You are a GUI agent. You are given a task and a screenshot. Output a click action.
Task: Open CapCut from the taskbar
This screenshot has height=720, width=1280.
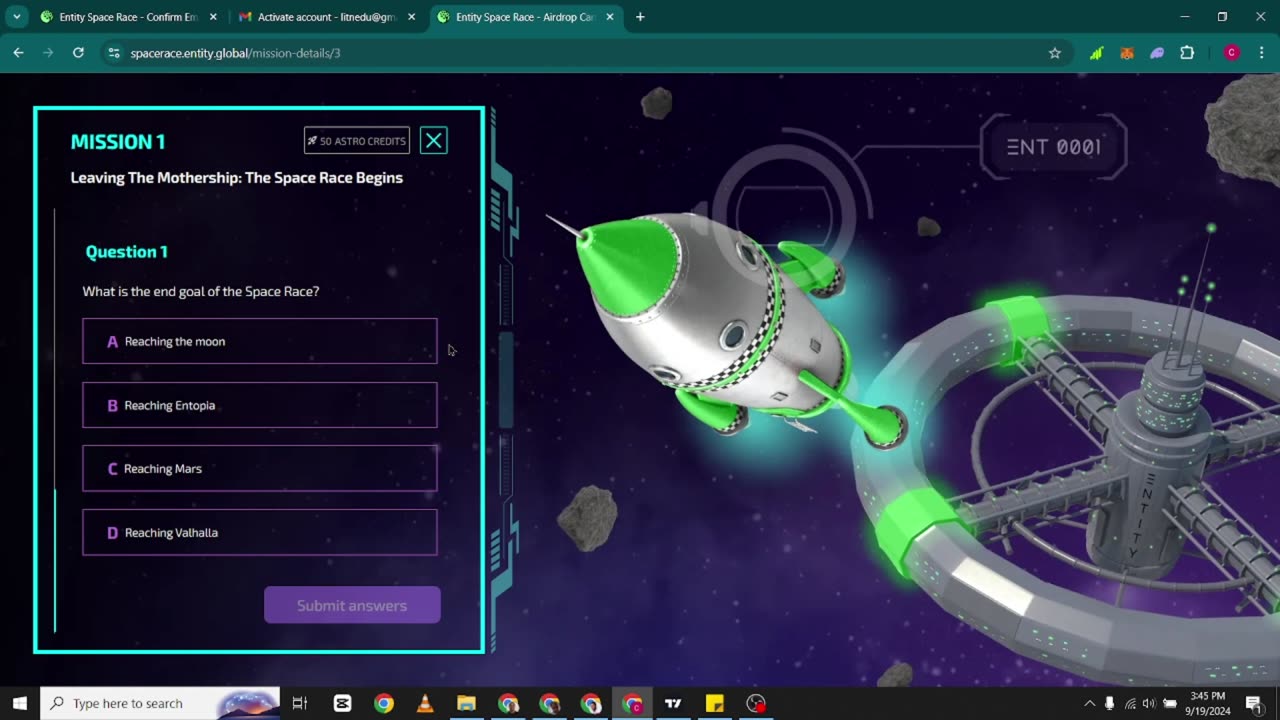click(x=342, y=703)
